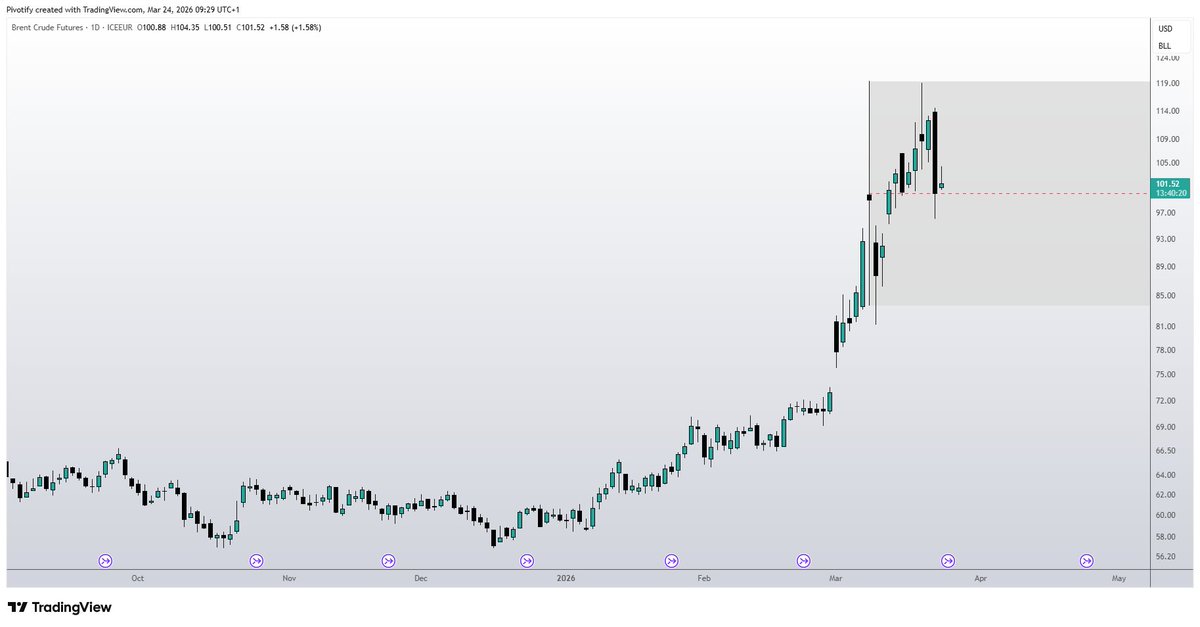Click the 58.00 price axis label
The height and width of the screenshot is (627, 1200).
1166,537
